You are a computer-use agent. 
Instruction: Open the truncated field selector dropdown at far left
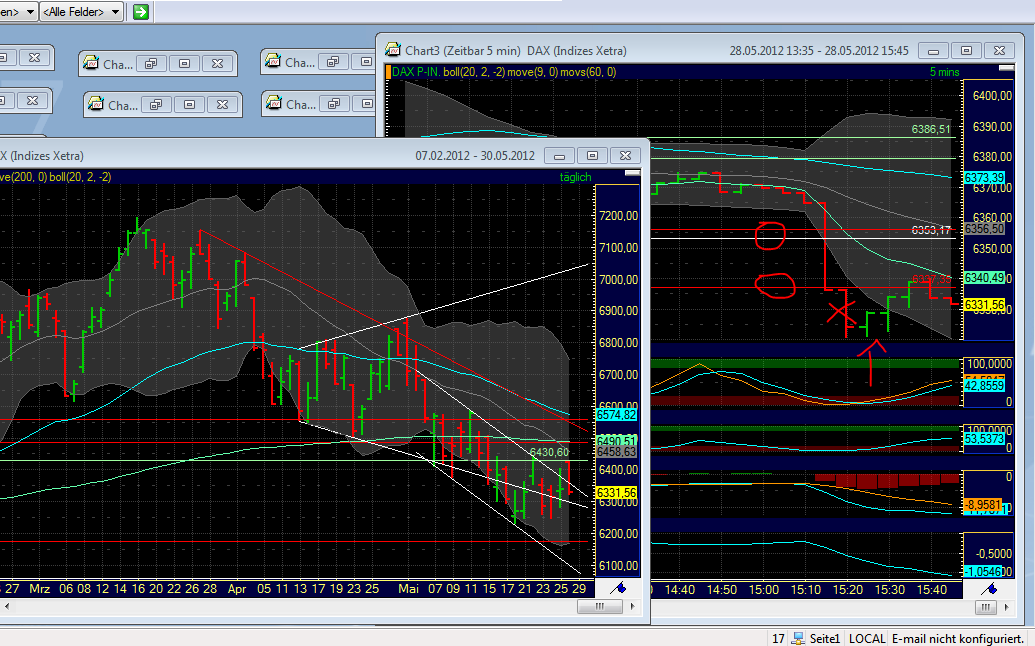pos(20,12)
